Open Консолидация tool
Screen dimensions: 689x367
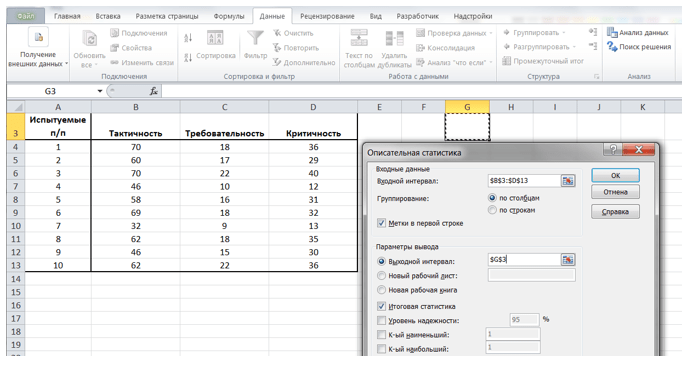(x=445, y=48)
